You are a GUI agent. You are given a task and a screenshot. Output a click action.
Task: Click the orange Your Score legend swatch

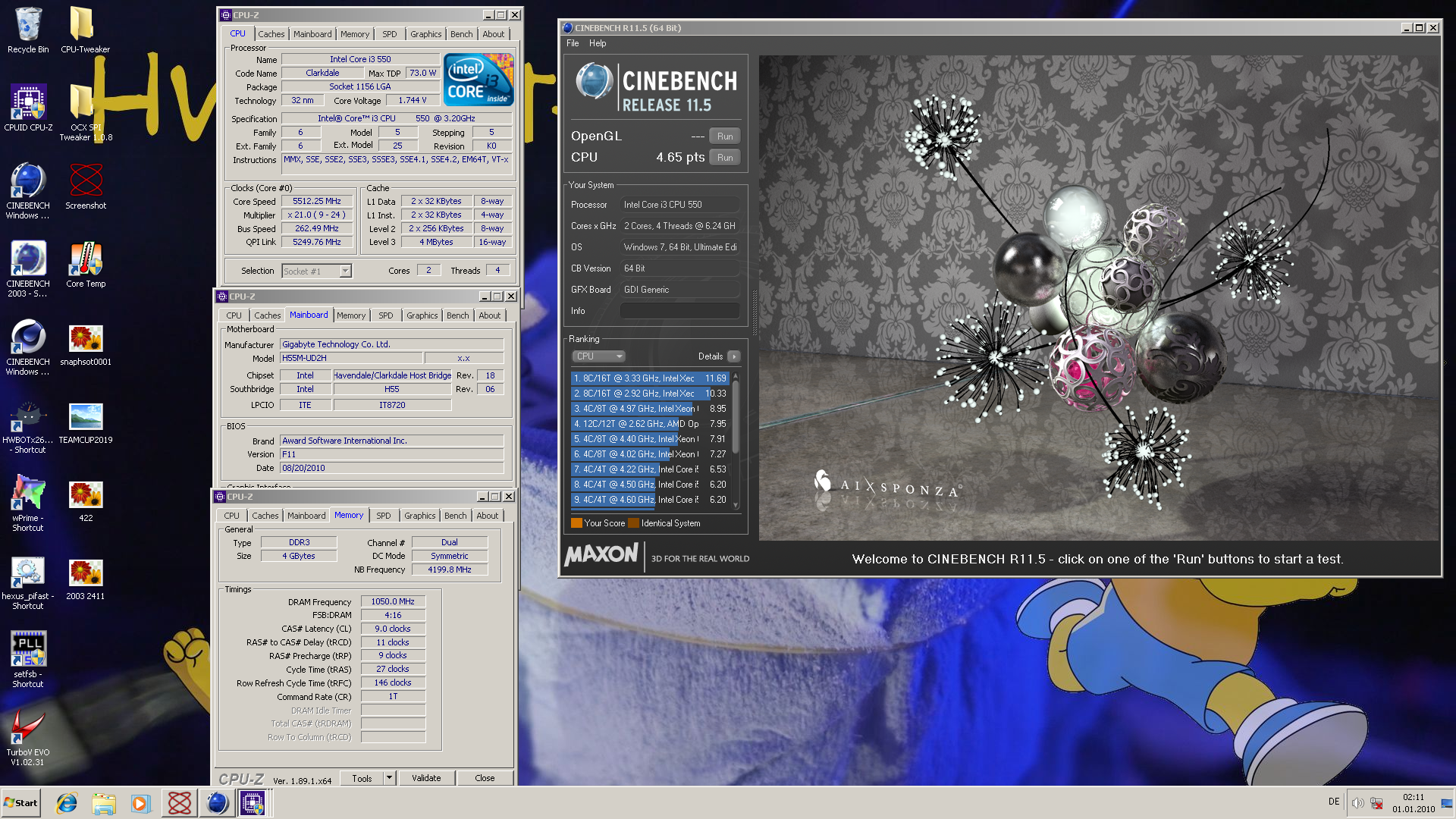(x=576, y=523)
